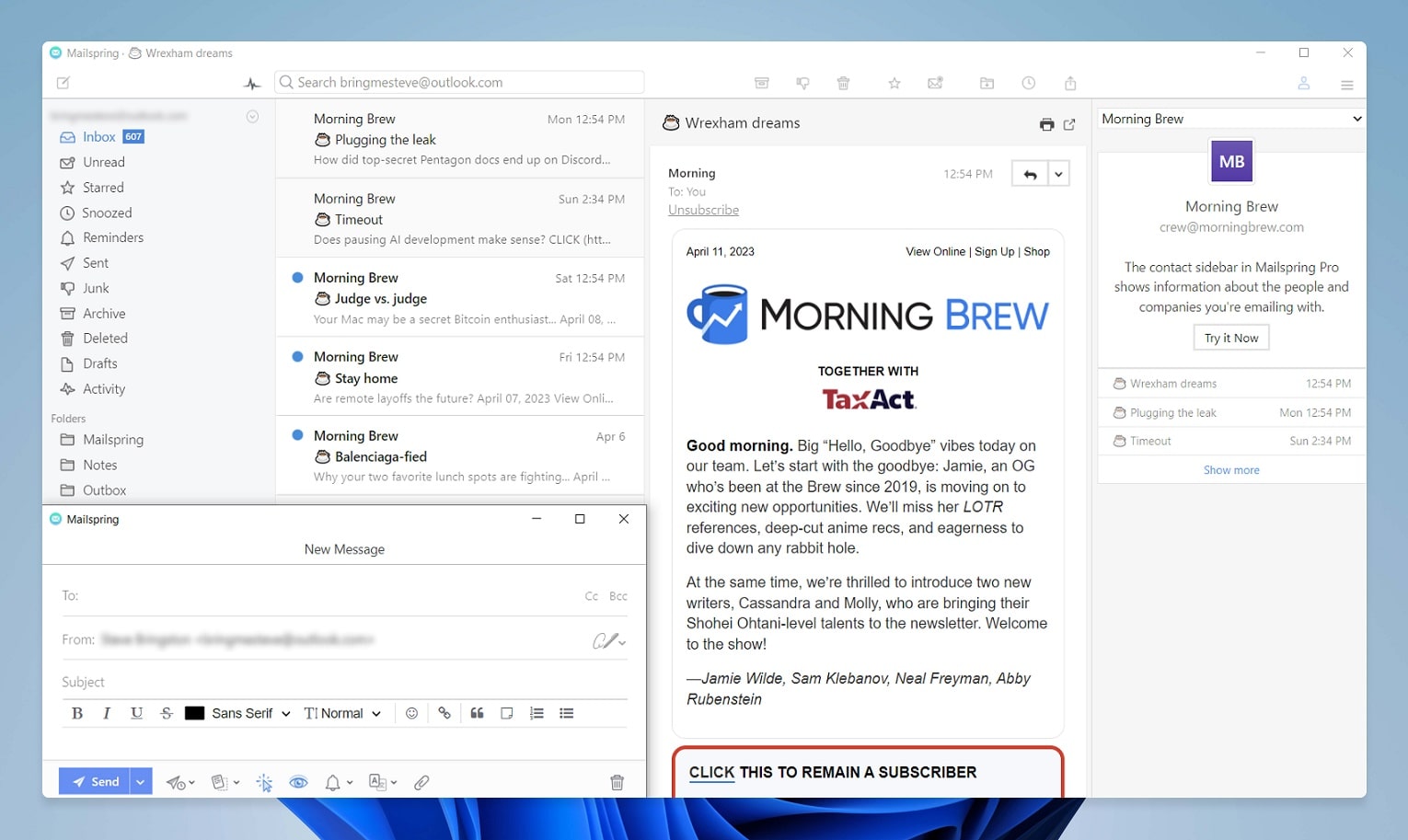Open the View Online link
Image resolution: width=1408 pixels, height=840 pixels.
pyautogui.click(x=935, y=251)
